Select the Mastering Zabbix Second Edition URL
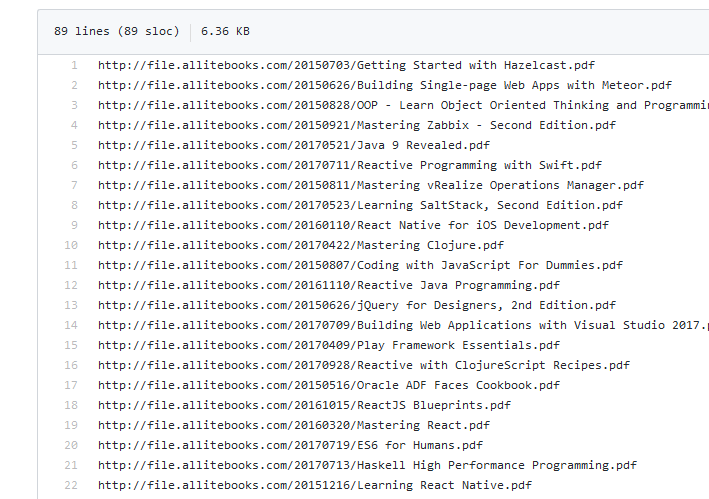709x499 pixels. coord(356,125)
